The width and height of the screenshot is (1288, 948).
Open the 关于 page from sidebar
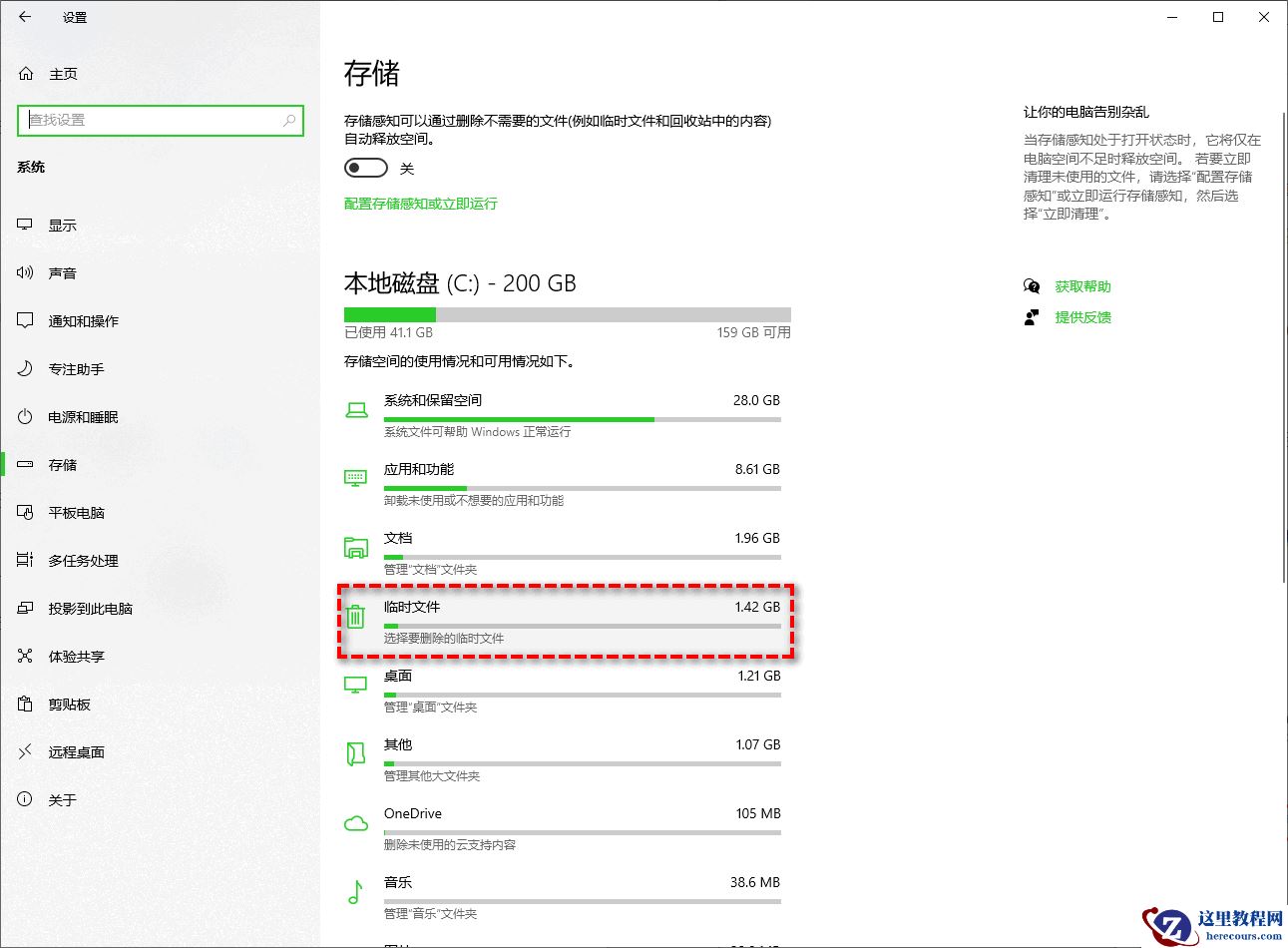pyautogui.click(x=24, y=799)
